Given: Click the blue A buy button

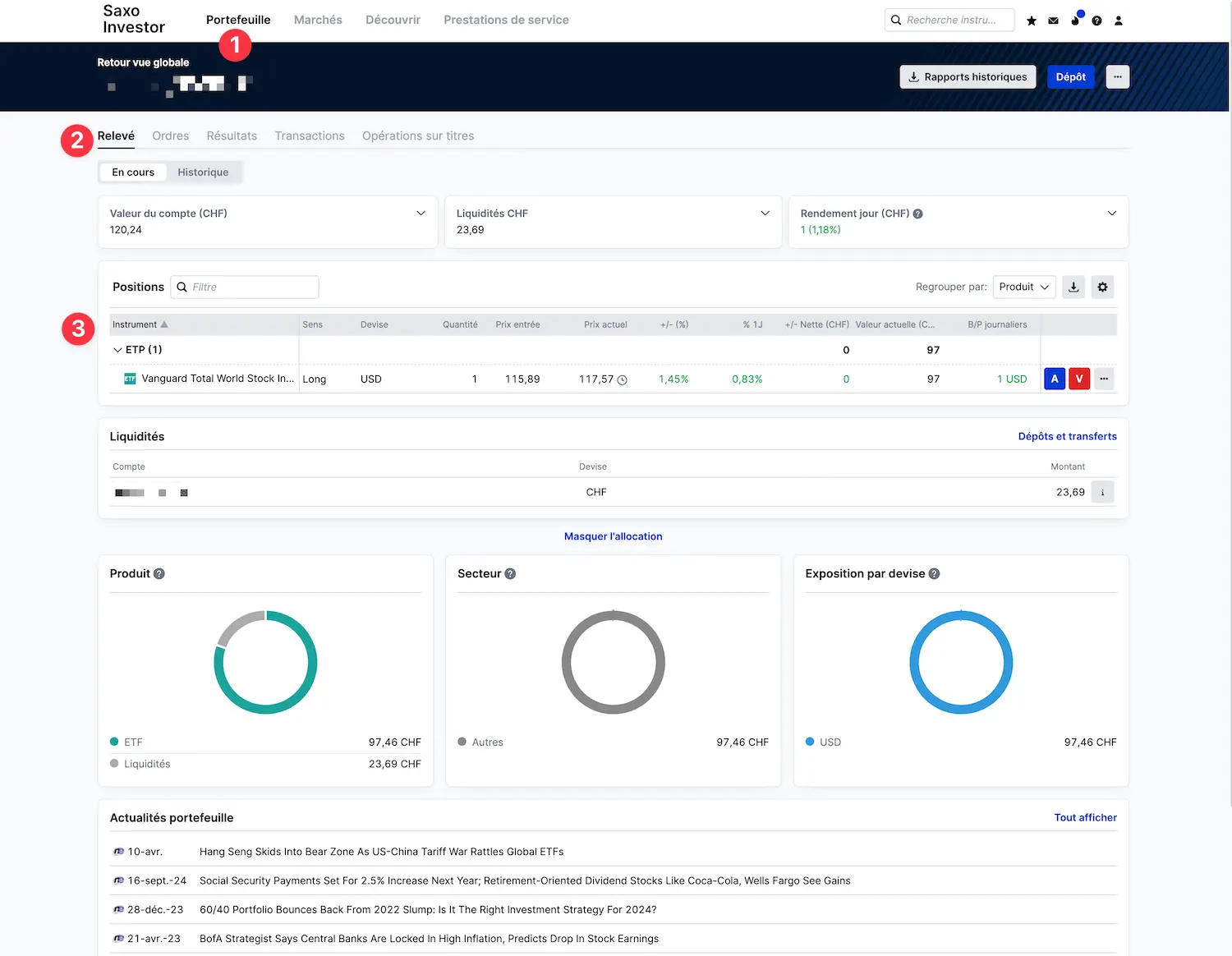Looking at the screenshot, I should click(x=1055, y=379).
